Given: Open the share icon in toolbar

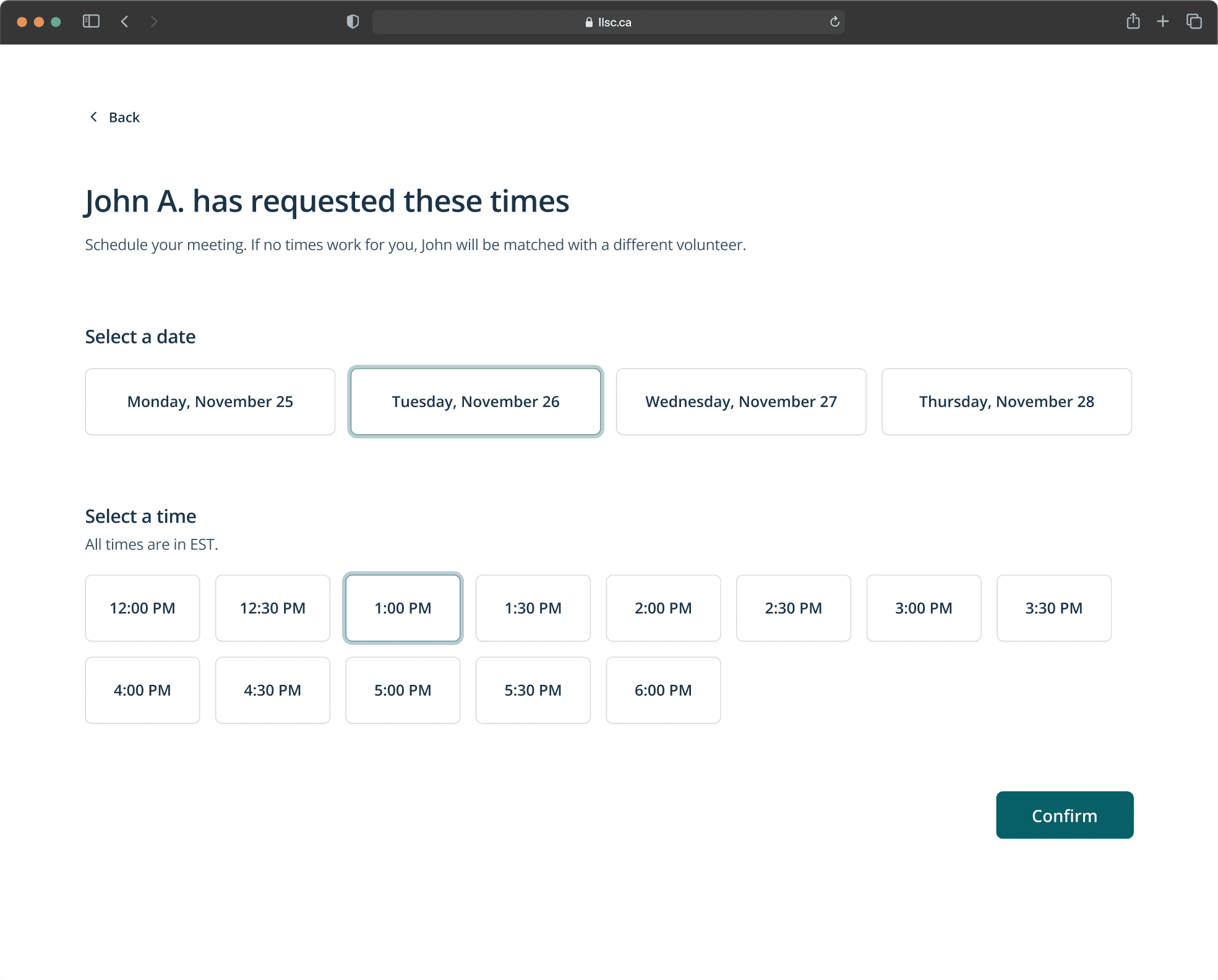Looking at the screenshot, I should point(1133,22).
